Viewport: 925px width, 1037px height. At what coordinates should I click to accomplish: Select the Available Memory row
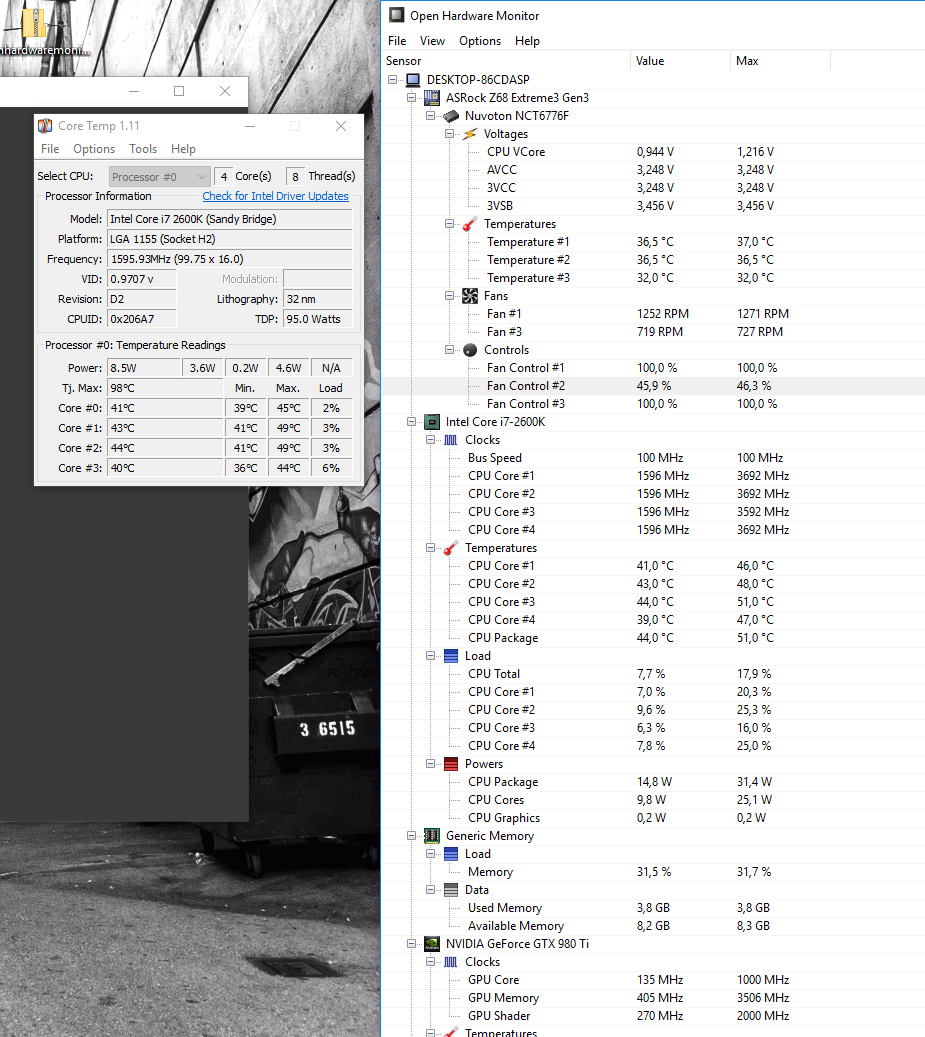coord(653,926)
